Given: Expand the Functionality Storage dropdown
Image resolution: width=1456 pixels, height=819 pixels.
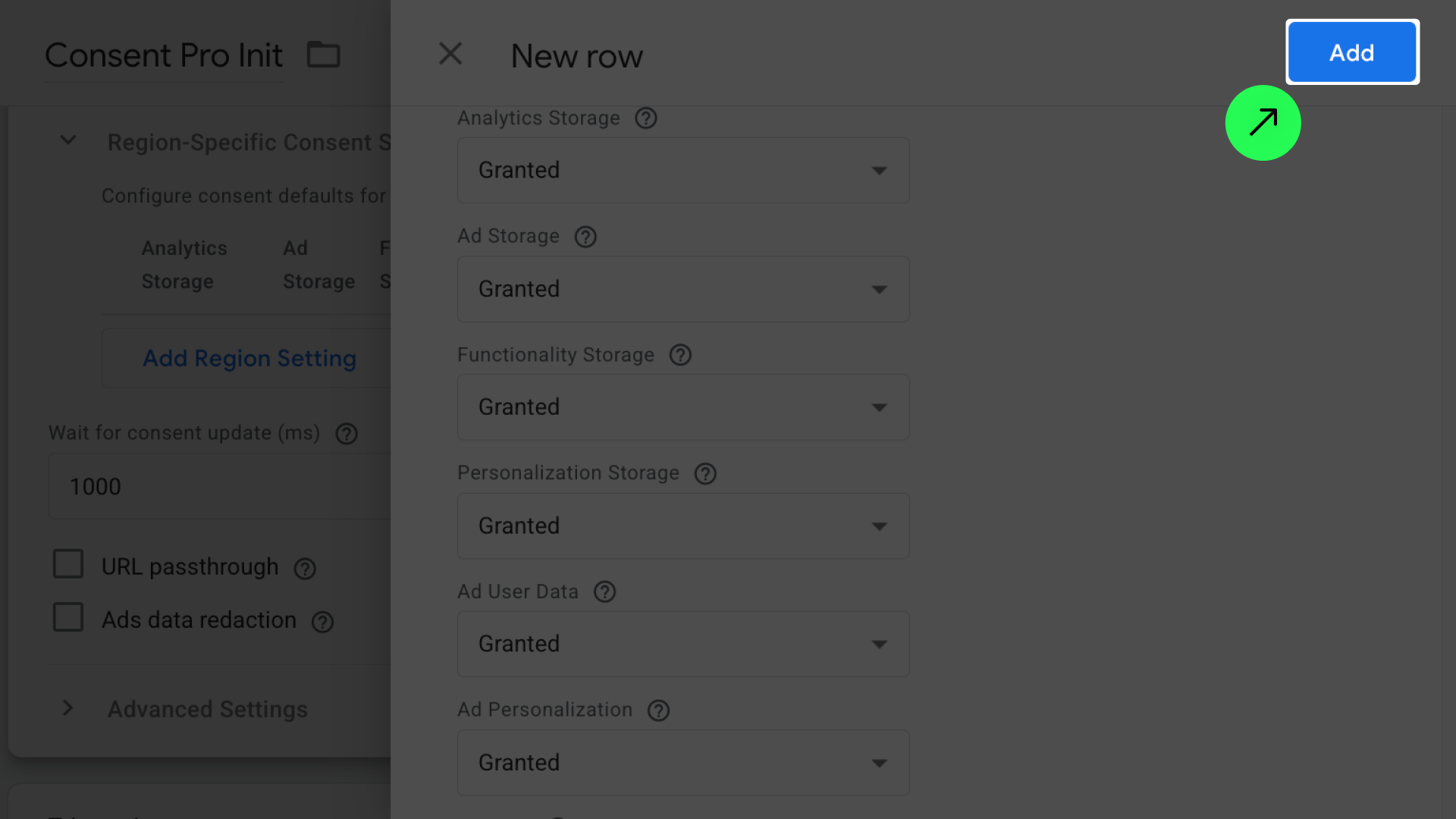Looking at the screenshot, I should pos(682,407).
